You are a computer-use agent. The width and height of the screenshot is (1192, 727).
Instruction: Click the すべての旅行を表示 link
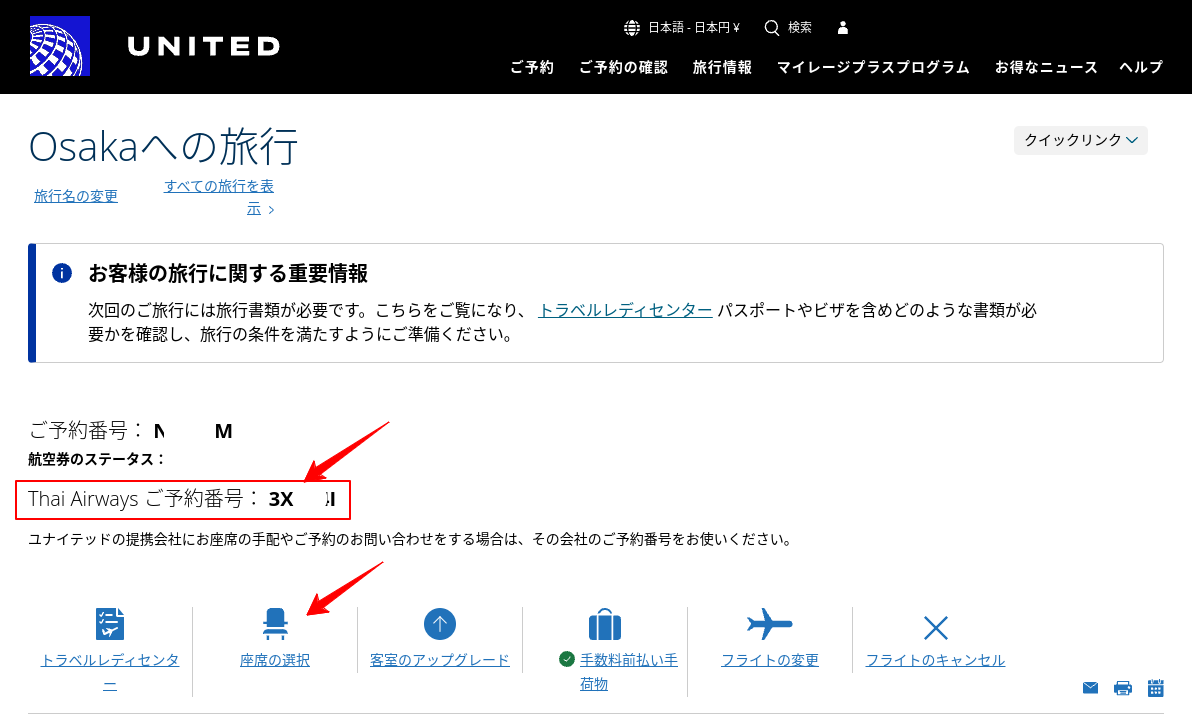219,197
